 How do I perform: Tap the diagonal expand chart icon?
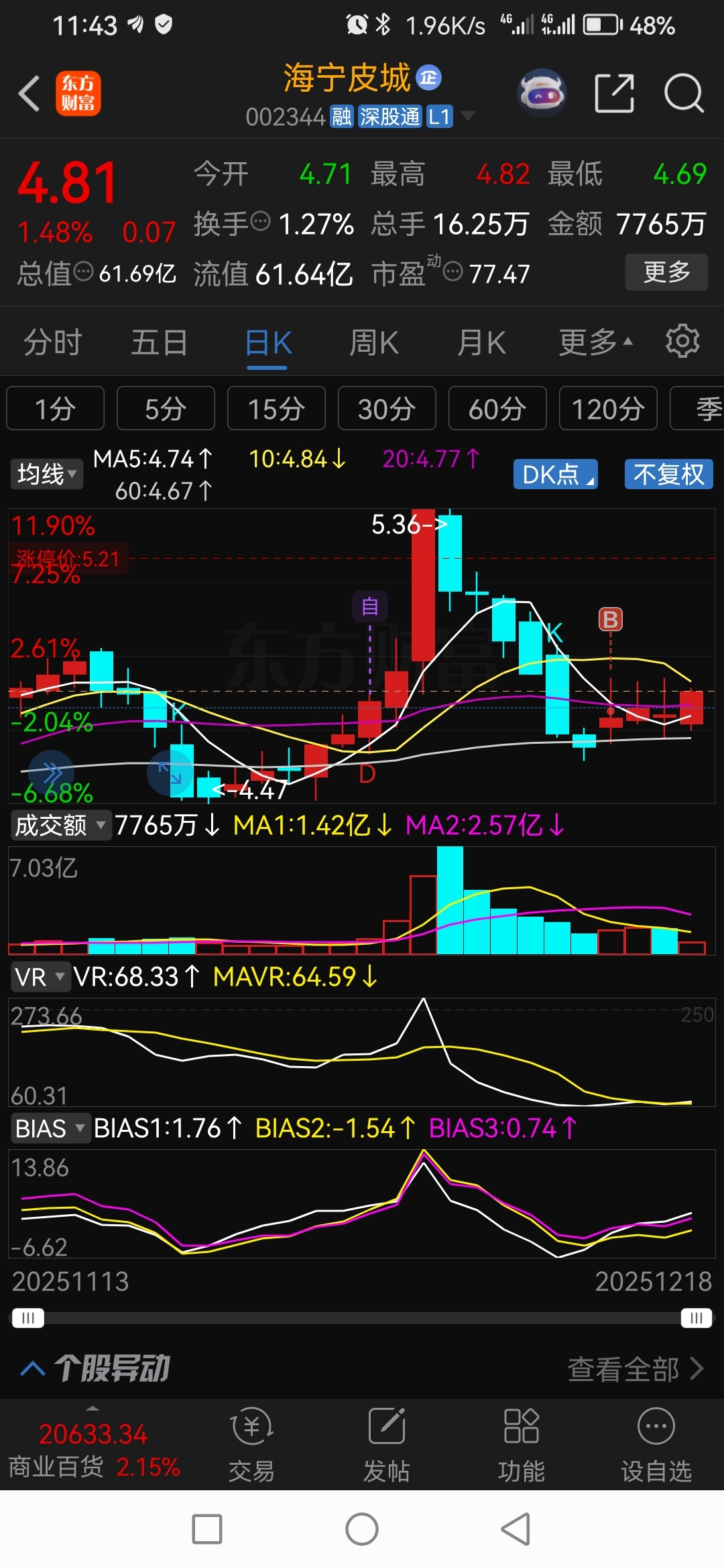point(170,773)
